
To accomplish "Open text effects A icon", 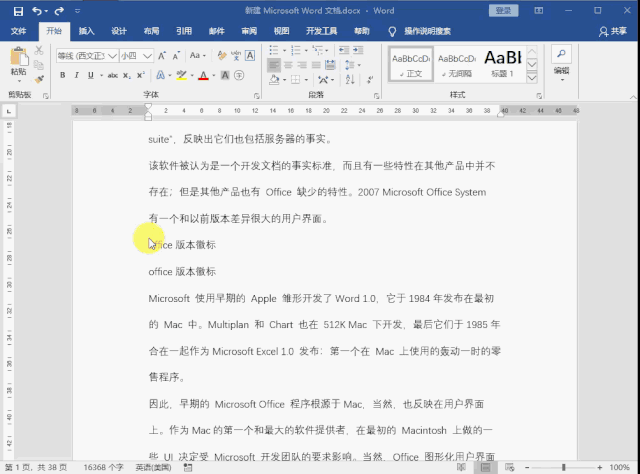I will pyautogui.click(x=160, y=75).
